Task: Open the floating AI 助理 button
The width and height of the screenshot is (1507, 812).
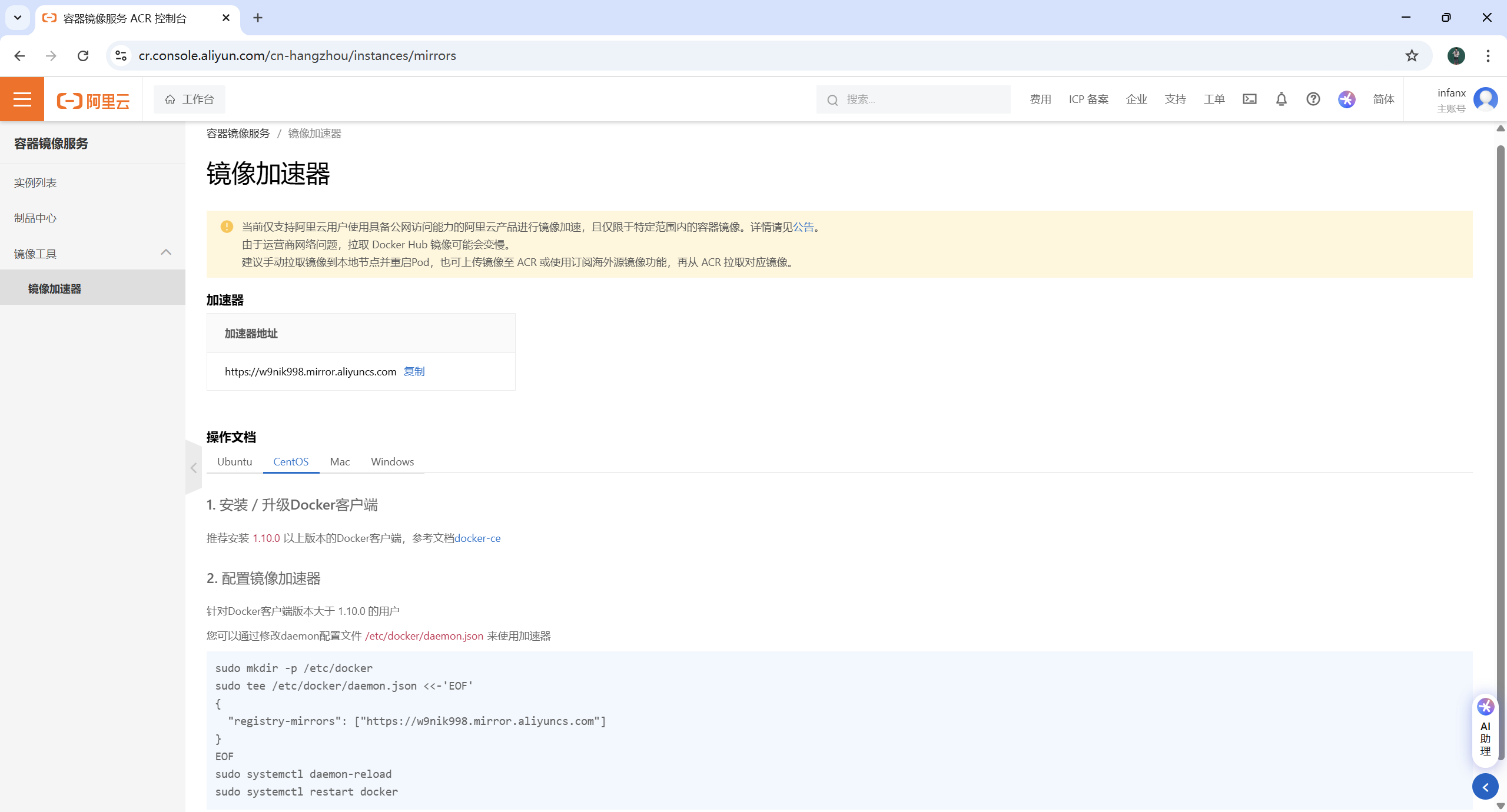Action: [1485, 731]
